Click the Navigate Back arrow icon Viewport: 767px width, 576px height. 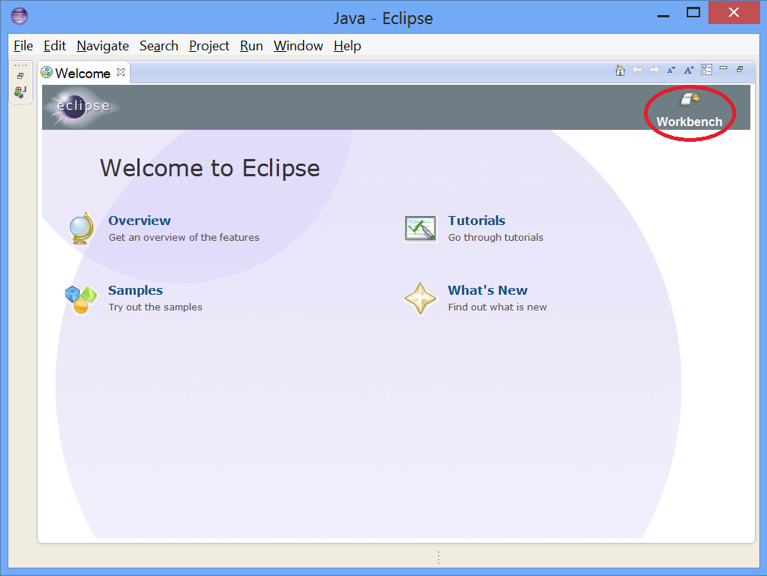pos(637,70)
